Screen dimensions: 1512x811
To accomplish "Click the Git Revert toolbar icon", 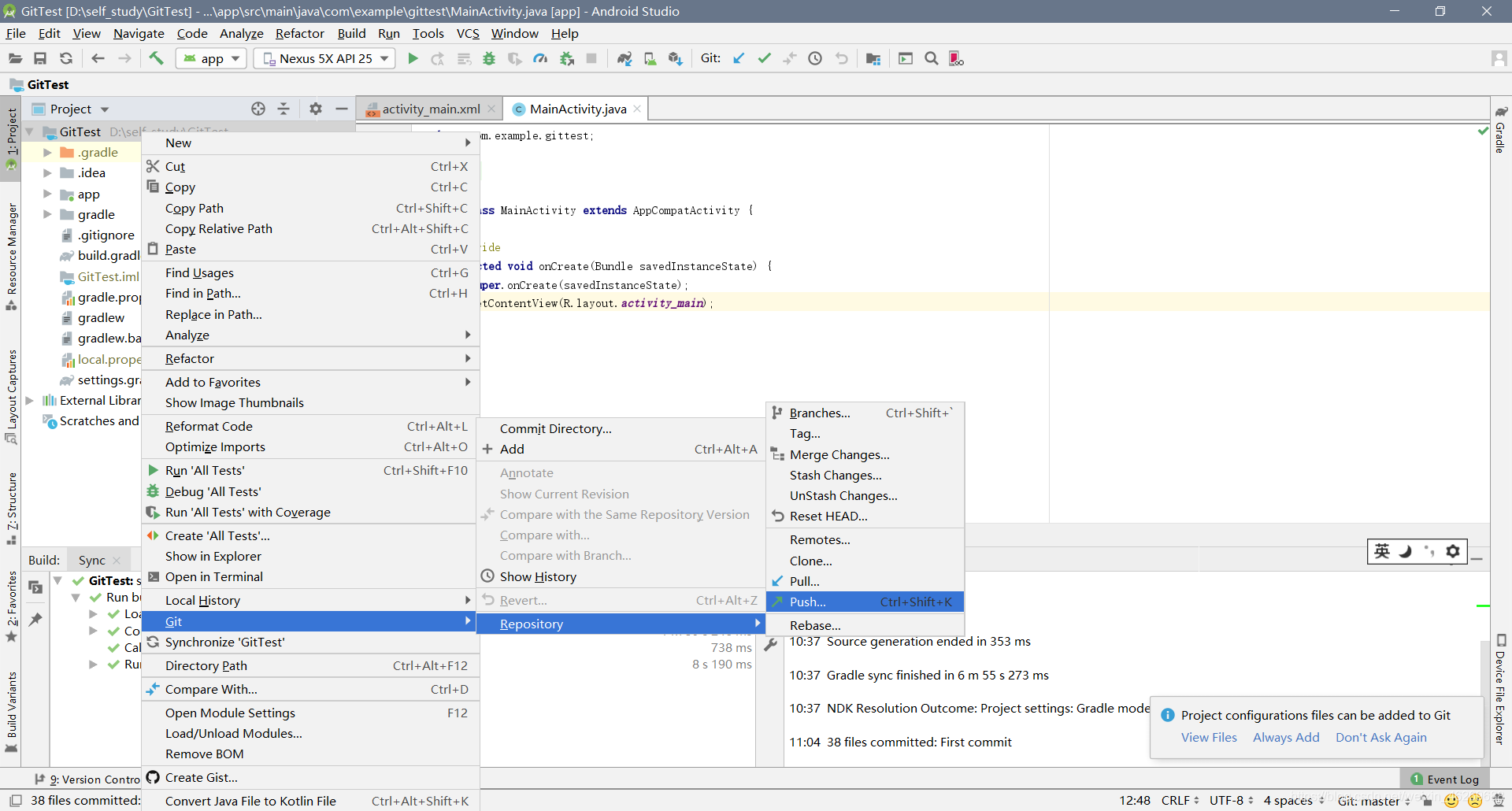I will (842, 58).
